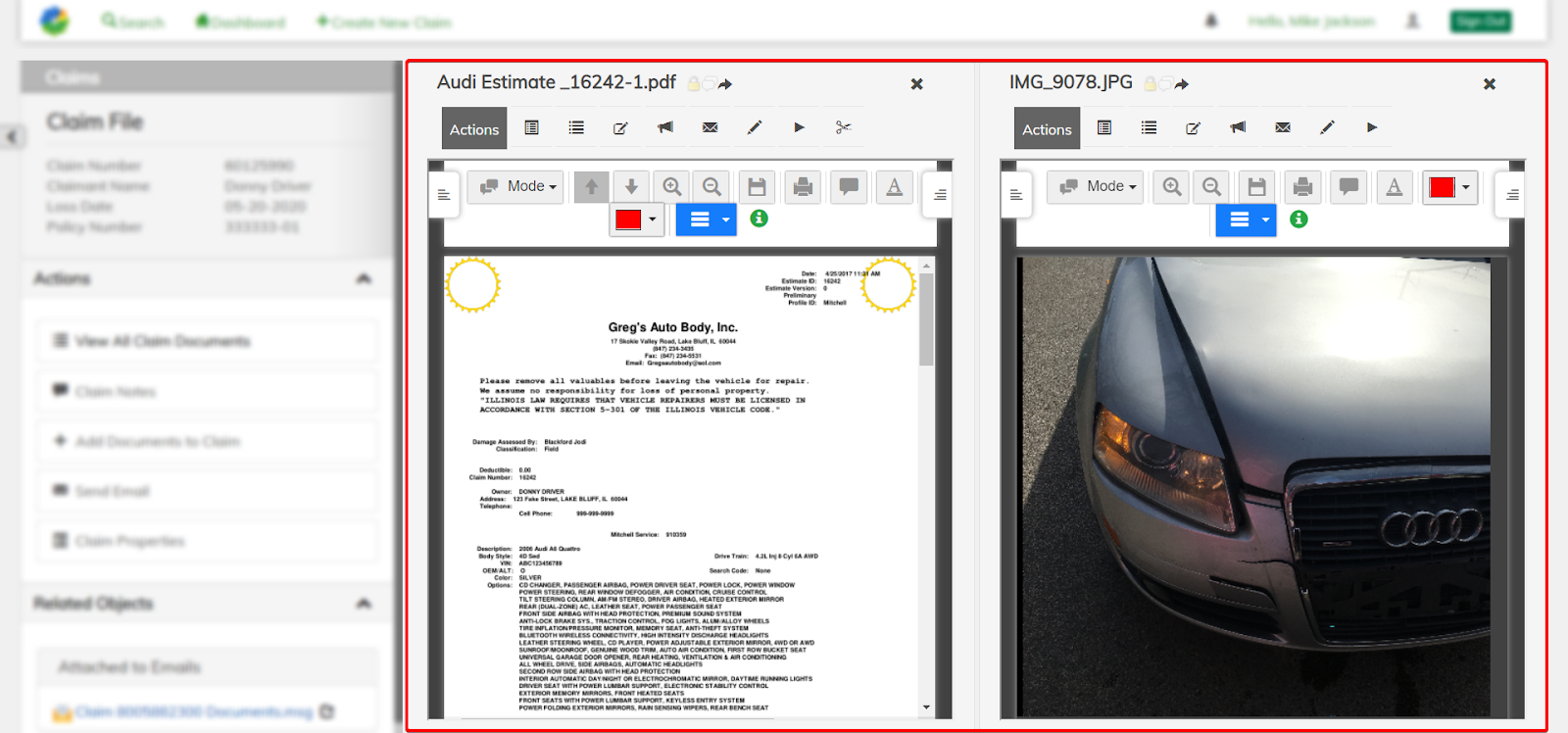
Task: Click zoom in on the Audi Estimate PDF viewer
Action: 672,186
